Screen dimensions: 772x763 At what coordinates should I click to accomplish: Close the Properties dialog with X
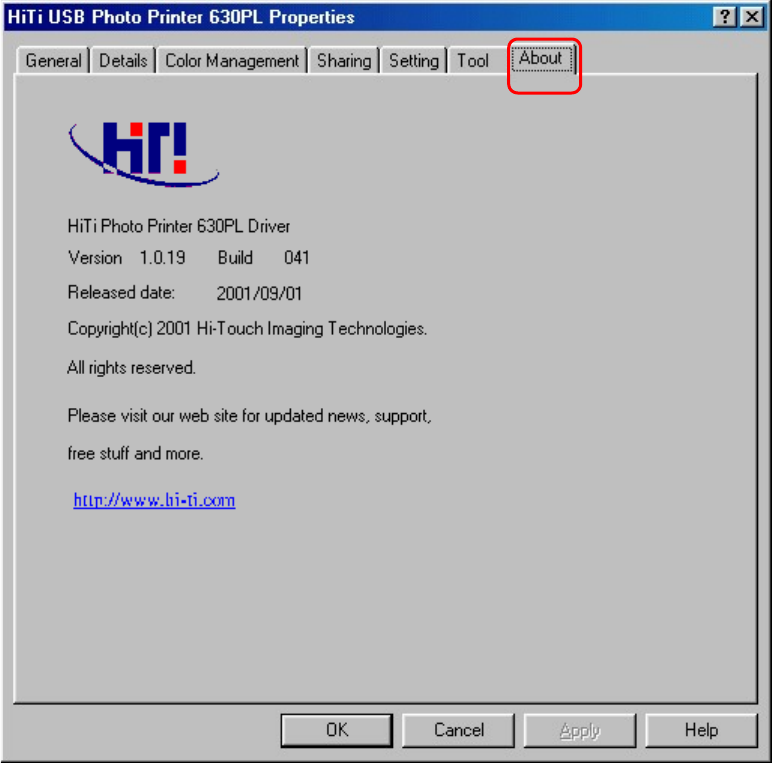pyautogui.click(x=752, y=17)
